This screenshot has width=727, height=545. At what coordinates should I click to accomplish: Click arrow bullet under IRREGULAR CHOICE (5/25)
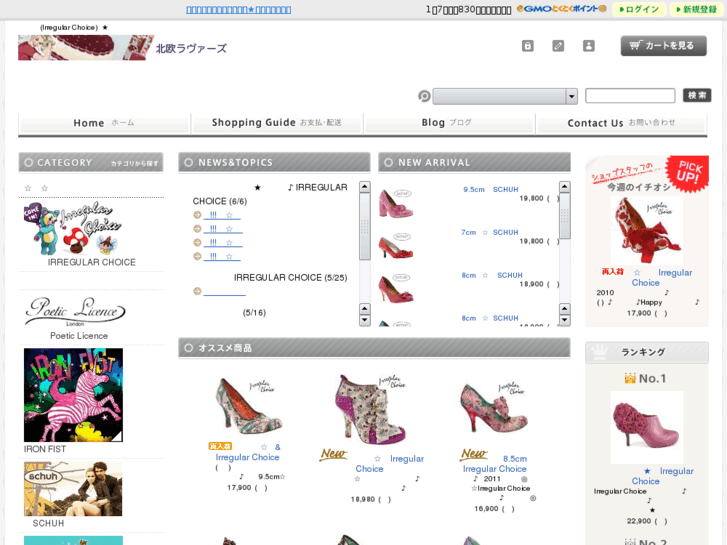(197, 291)
